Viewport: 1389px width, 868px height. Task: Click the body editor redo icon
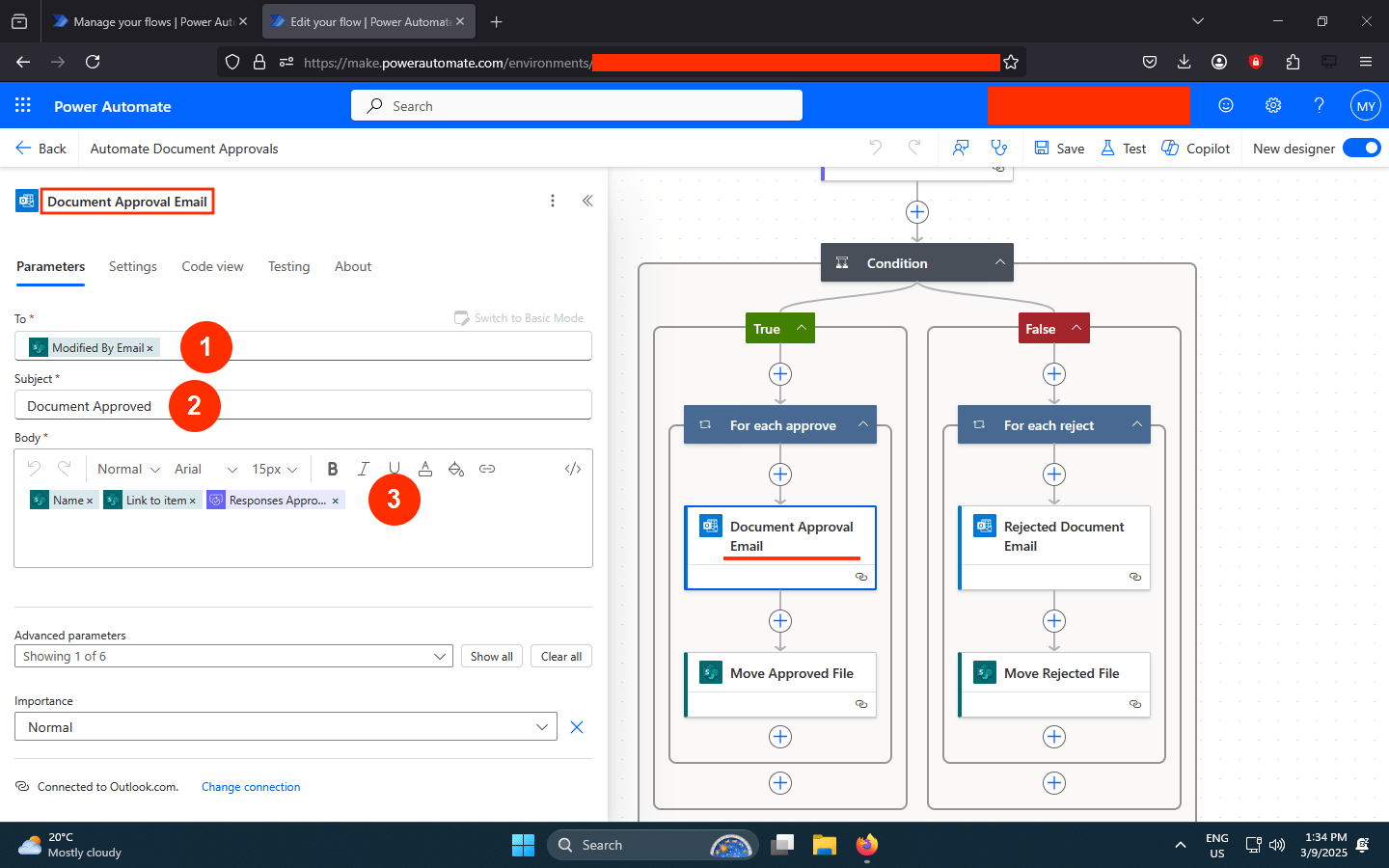click(65, 469)
